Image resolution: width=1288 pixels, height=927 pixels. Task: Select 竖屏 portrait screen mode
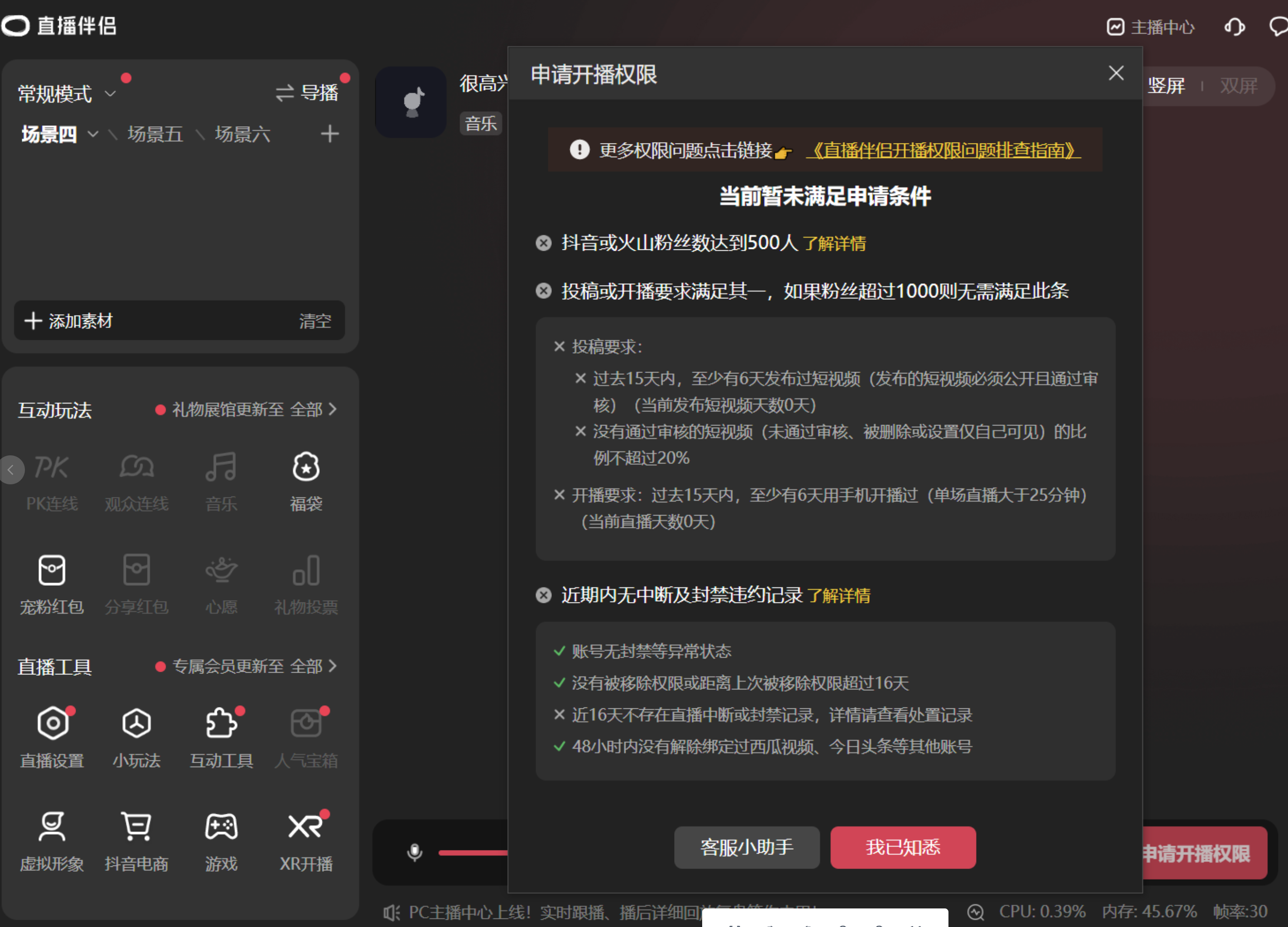[x=1167, y=86]
